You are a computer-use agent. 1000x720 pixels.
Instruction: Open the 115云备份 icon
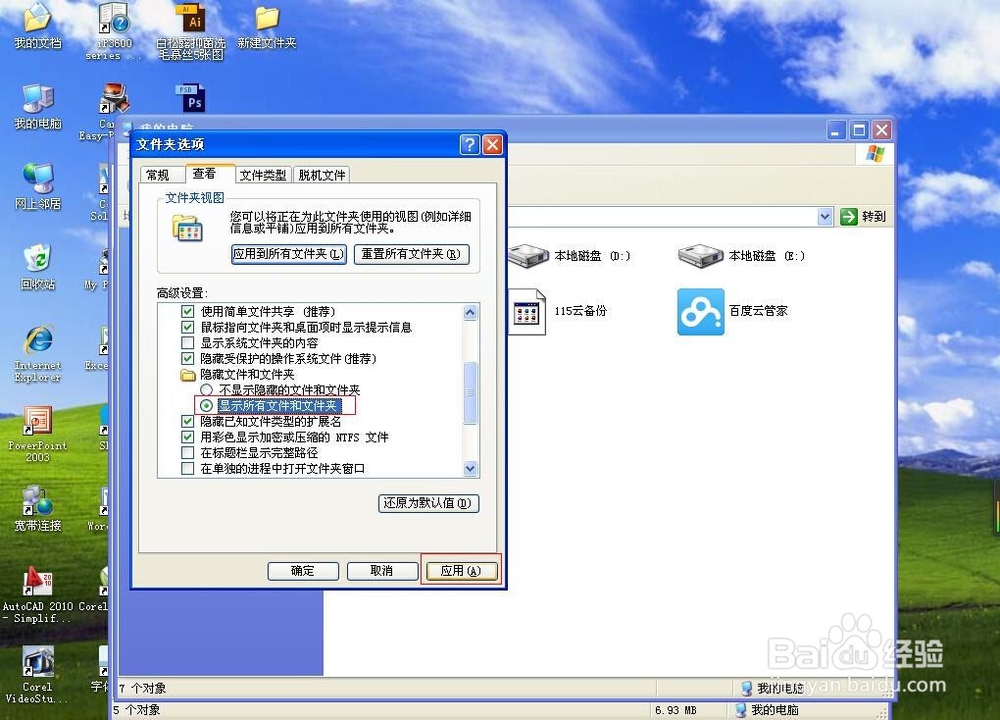(527, 311)
